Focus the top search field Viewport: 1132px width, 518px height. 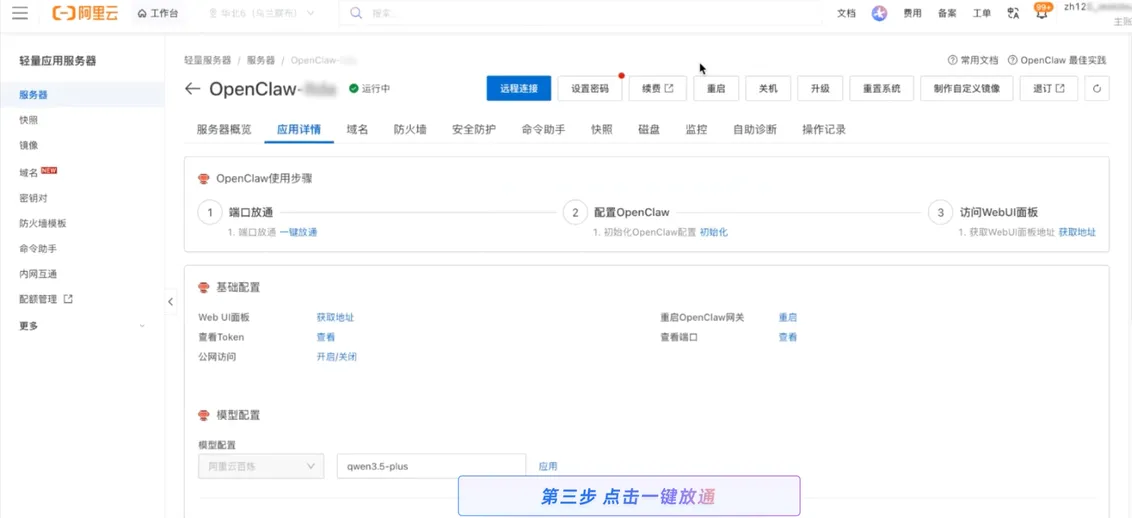click(581, 13)
